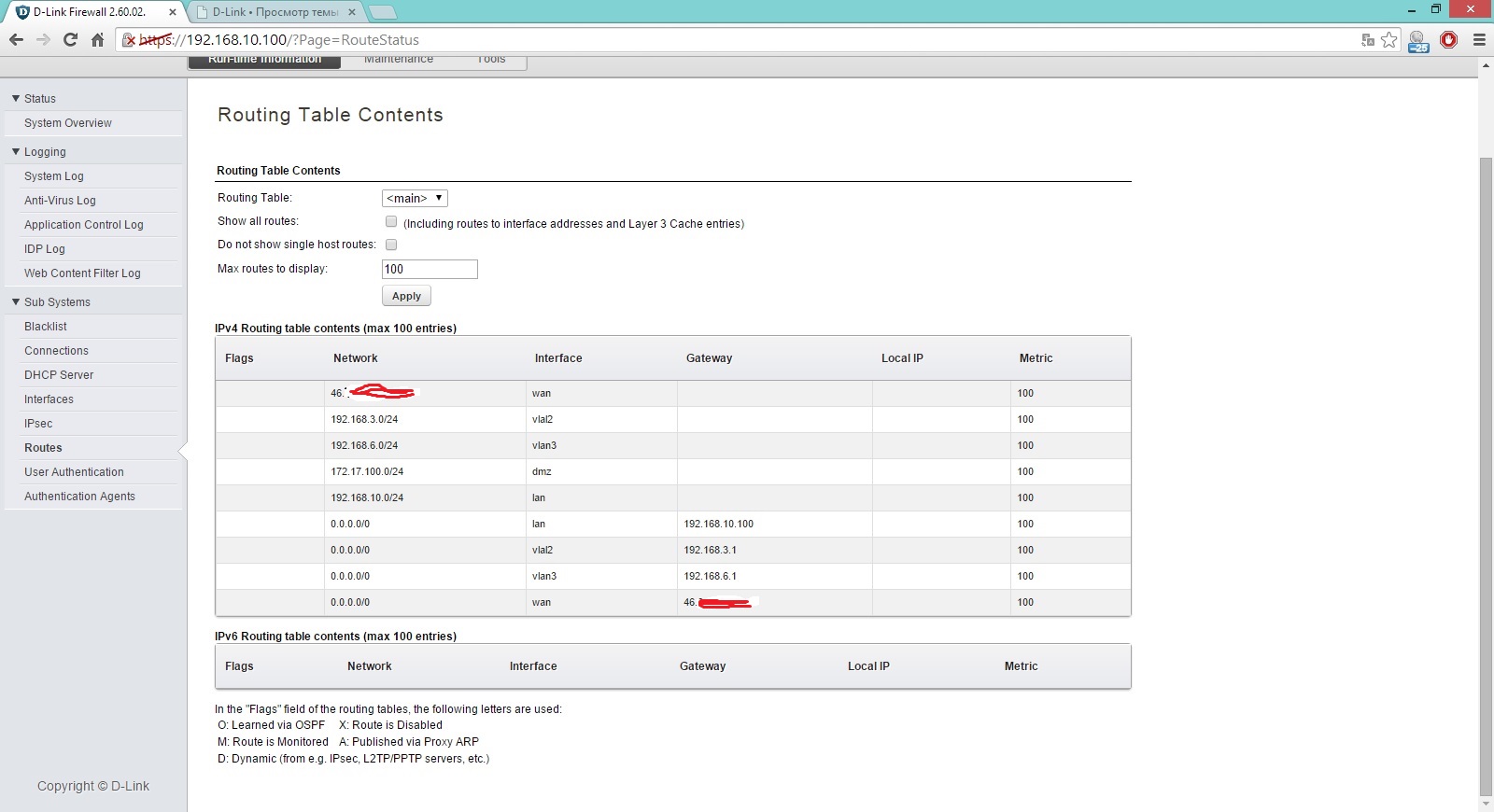1494x812 pixels.
Task: Enable the Show all routes checkbox
Action: pyautogui.click(x=391, y=222)
